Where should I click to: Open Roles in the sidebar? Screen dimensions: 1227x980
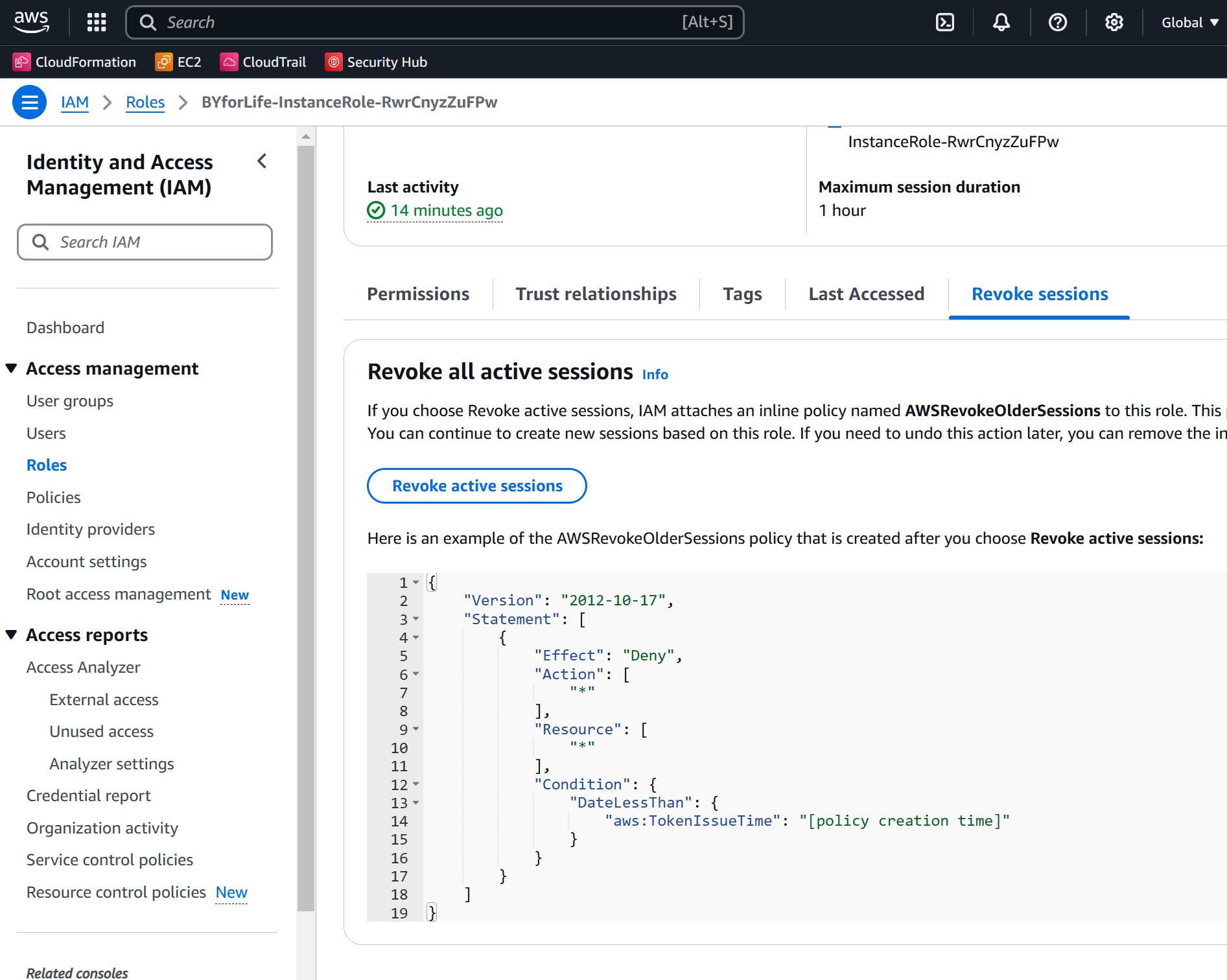47,465
